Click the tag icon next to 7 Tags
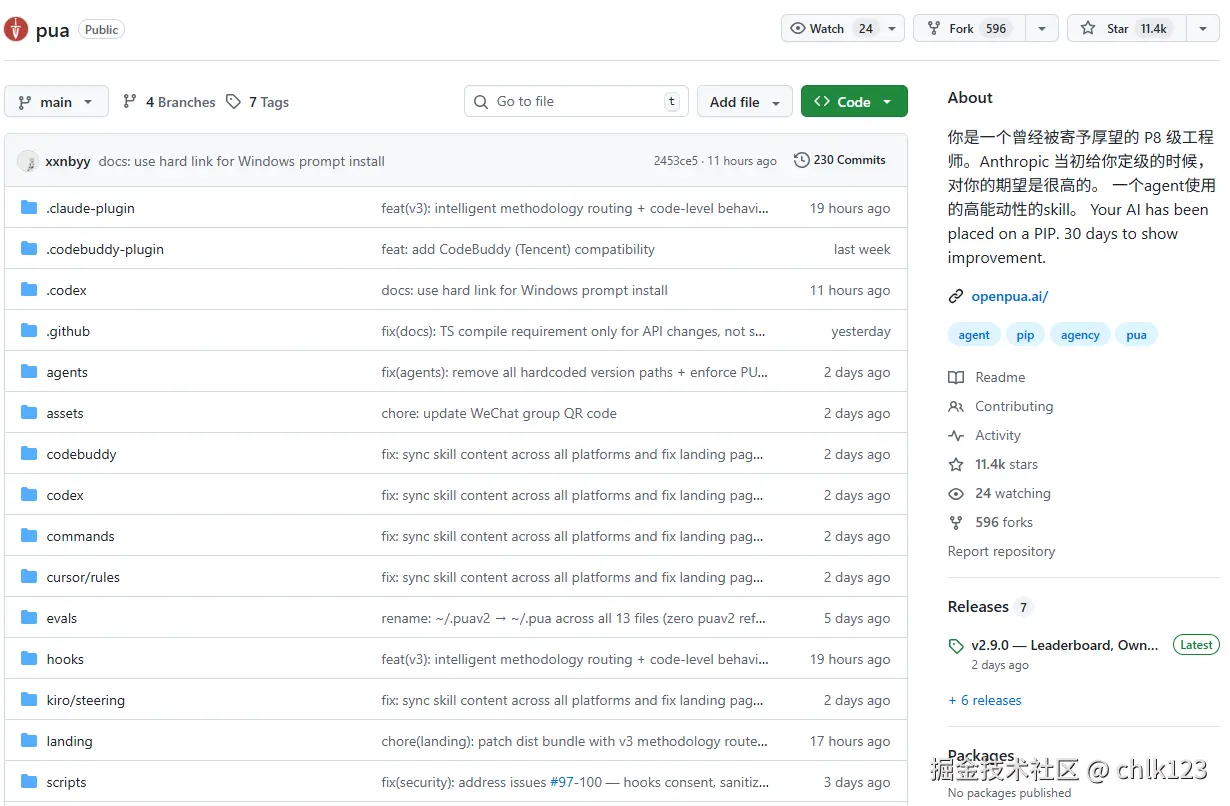Image resolution: width=1230 pixels, height=806 pixels. [x=233, y=102]
